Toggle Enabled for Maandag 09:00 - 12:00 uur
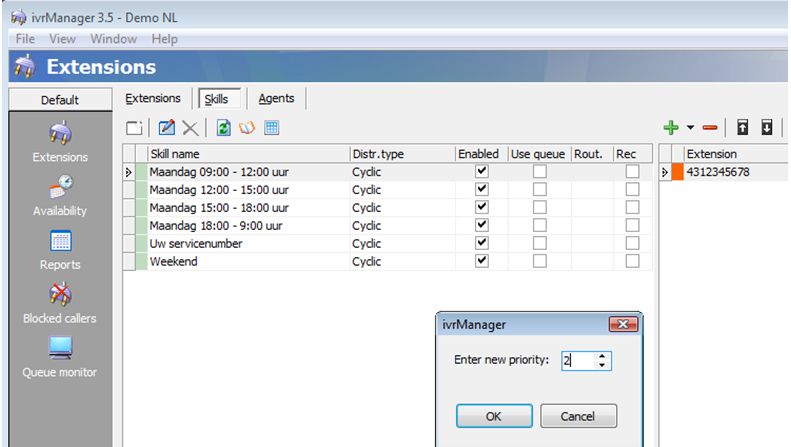 482,171
